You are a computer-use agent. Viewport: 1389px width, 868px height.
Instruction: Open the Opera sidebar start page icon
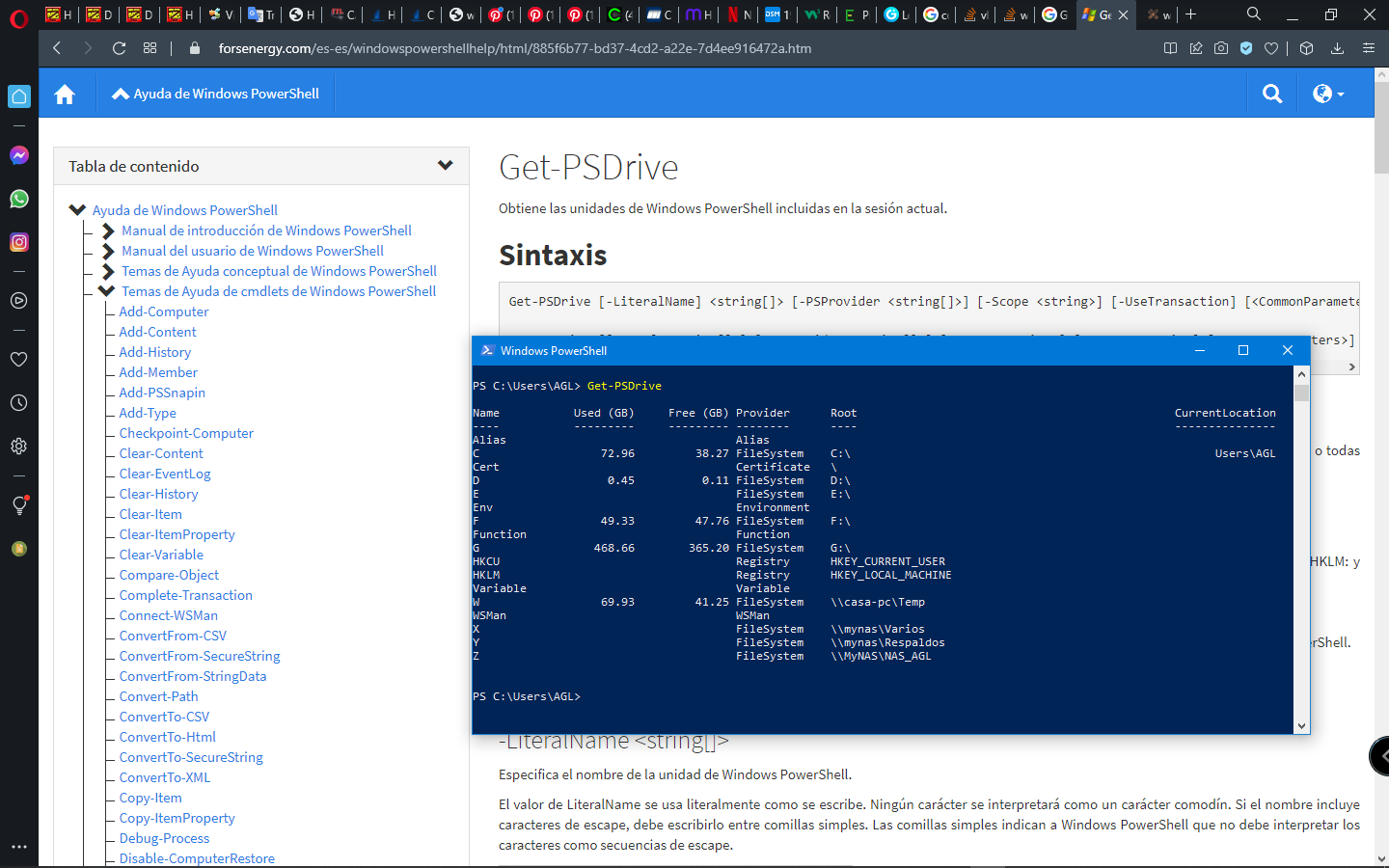19,96
